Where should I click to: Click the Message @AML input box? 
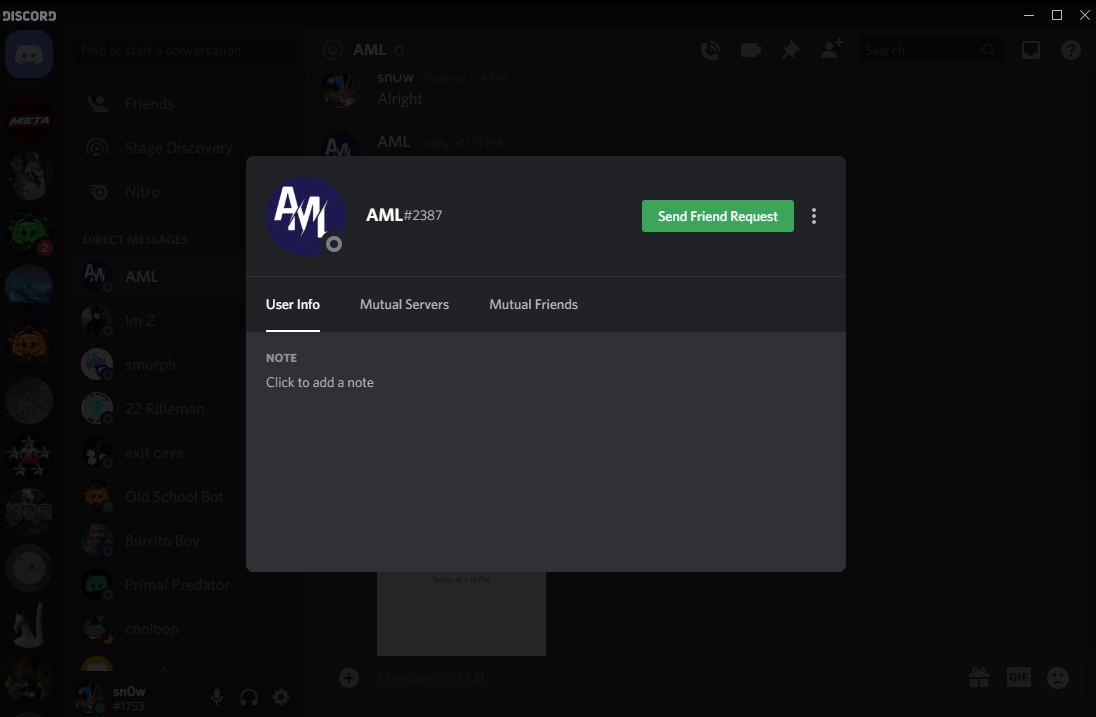click(x=664, y=677)
